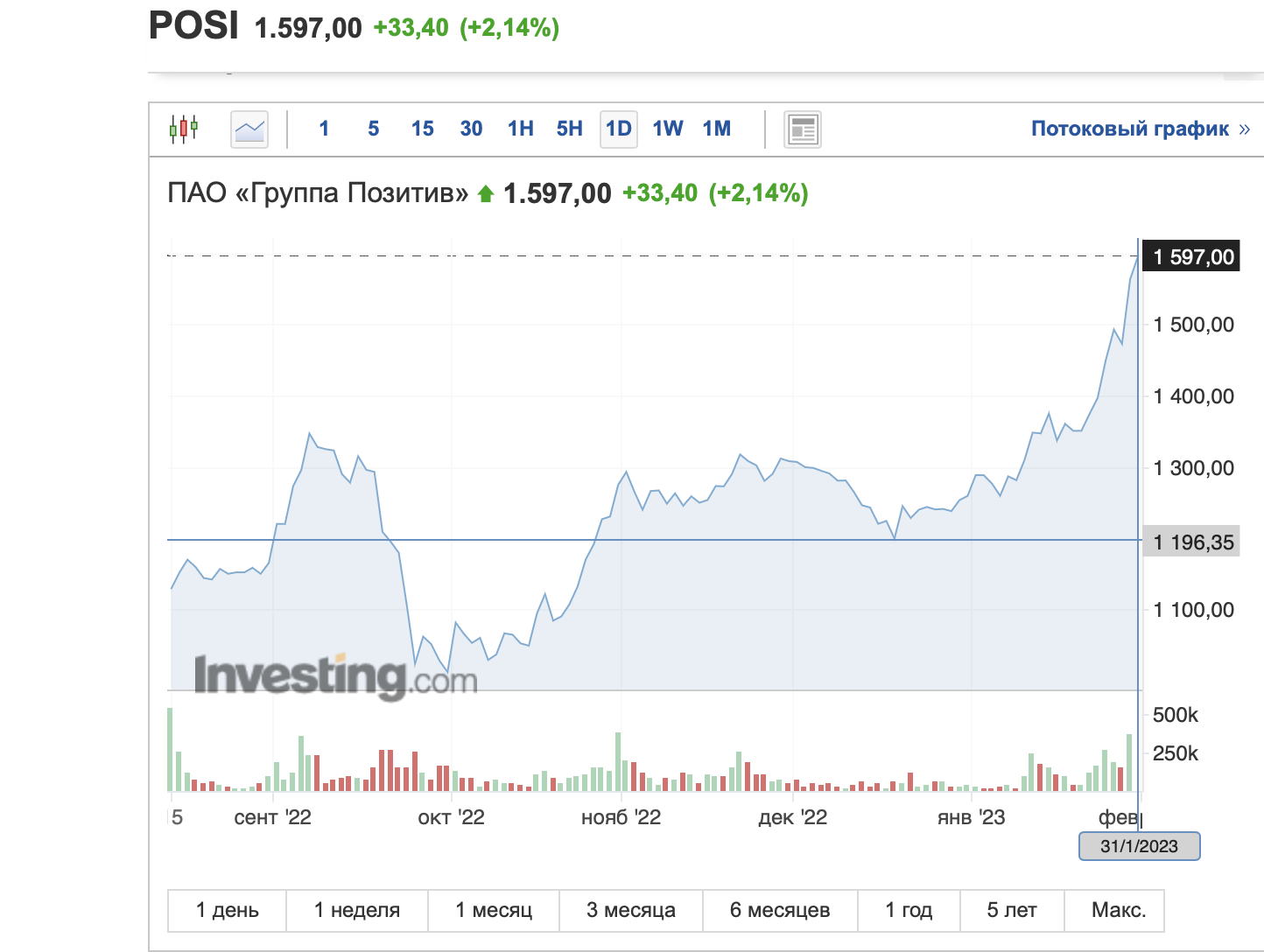Click the green up arrow beside Группа Позитив

[x=486, y=193]
